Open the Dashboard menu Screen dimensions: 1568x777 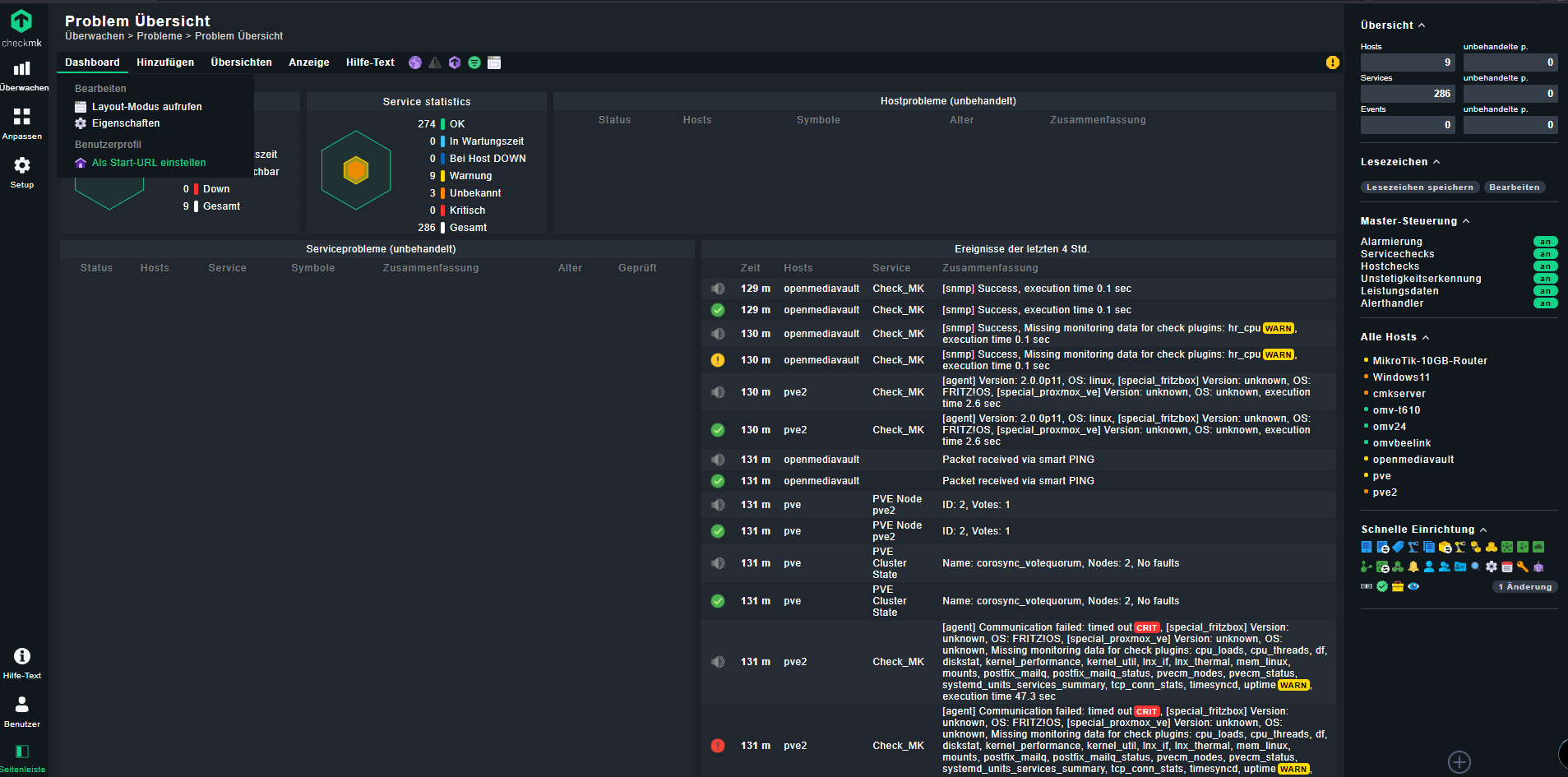(92, 62)
